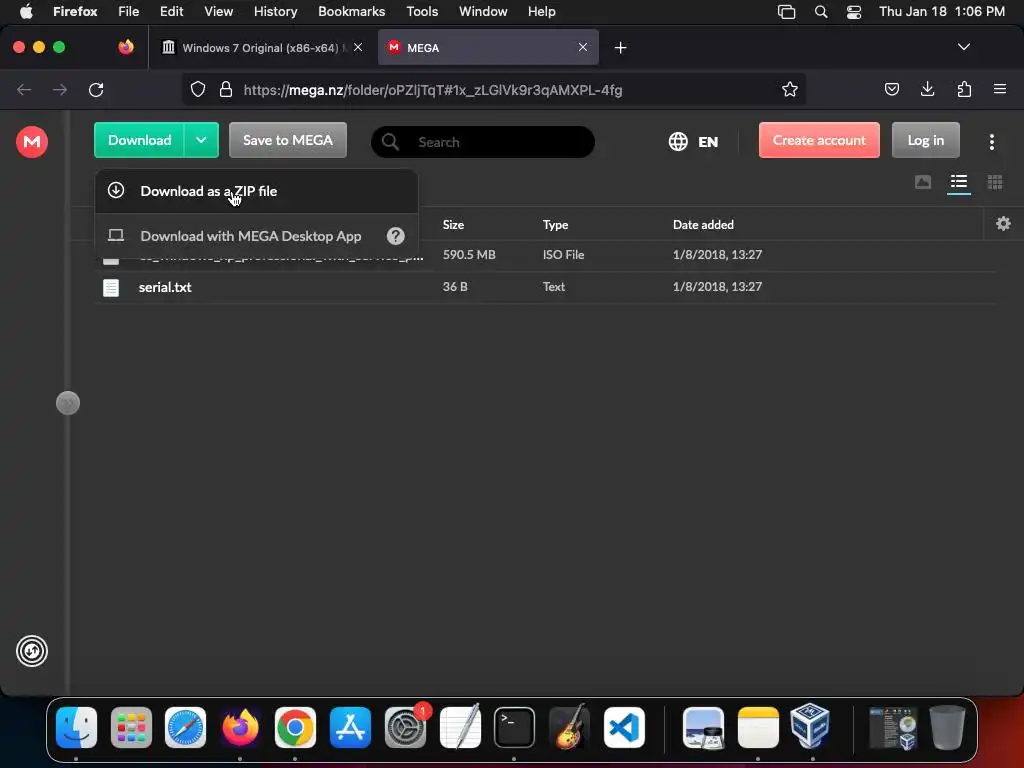
Task: Switch to image gallery view
Action: (x=923, y=182)
